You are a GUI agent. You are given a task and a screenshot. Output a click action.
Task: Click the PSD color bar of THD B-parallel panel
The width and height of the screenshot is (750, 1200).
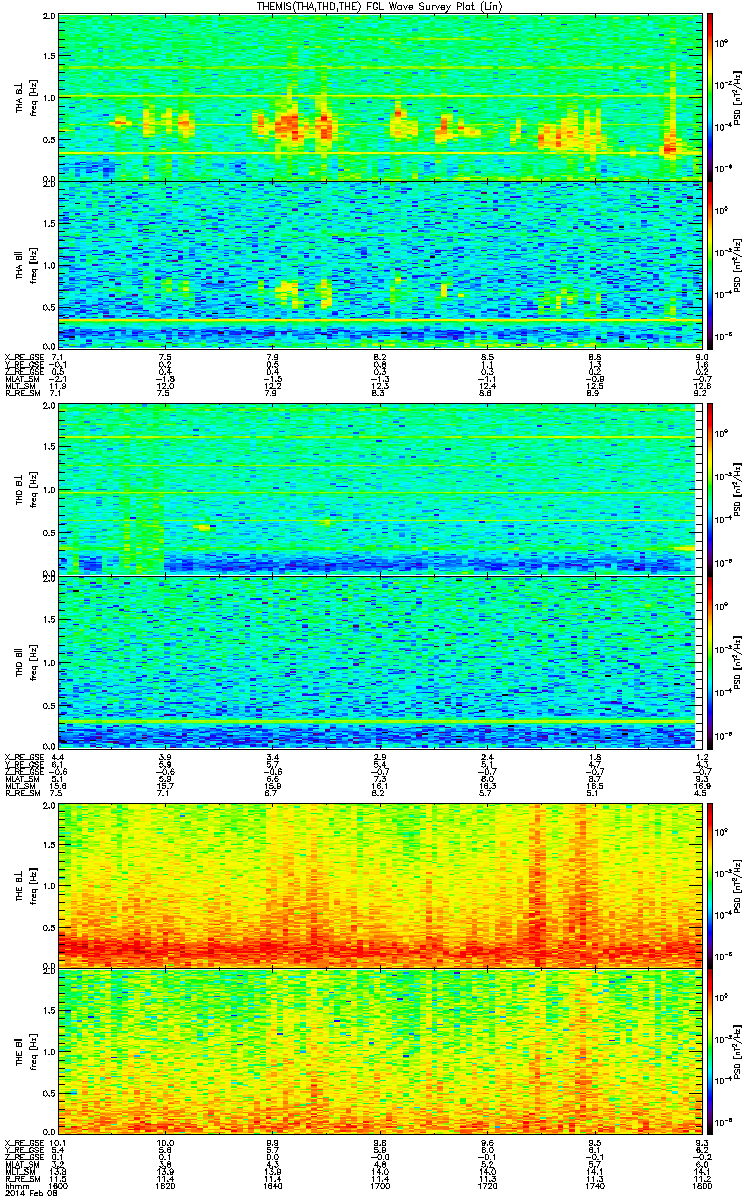click(710, 661)
